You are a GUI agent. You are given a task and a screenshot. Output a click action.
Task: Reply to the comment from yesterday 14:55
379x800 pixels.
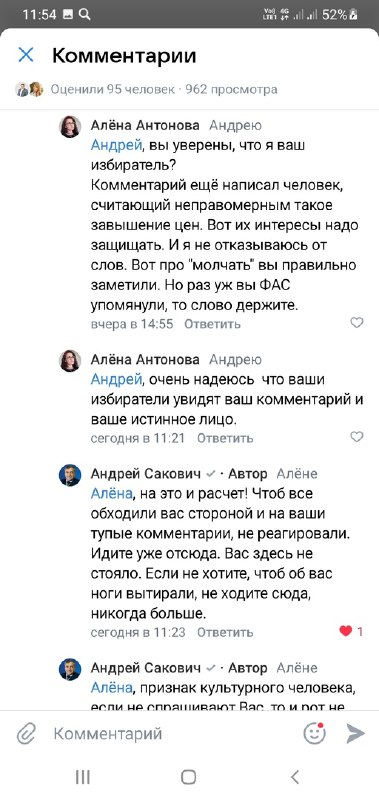click(212, 324)
